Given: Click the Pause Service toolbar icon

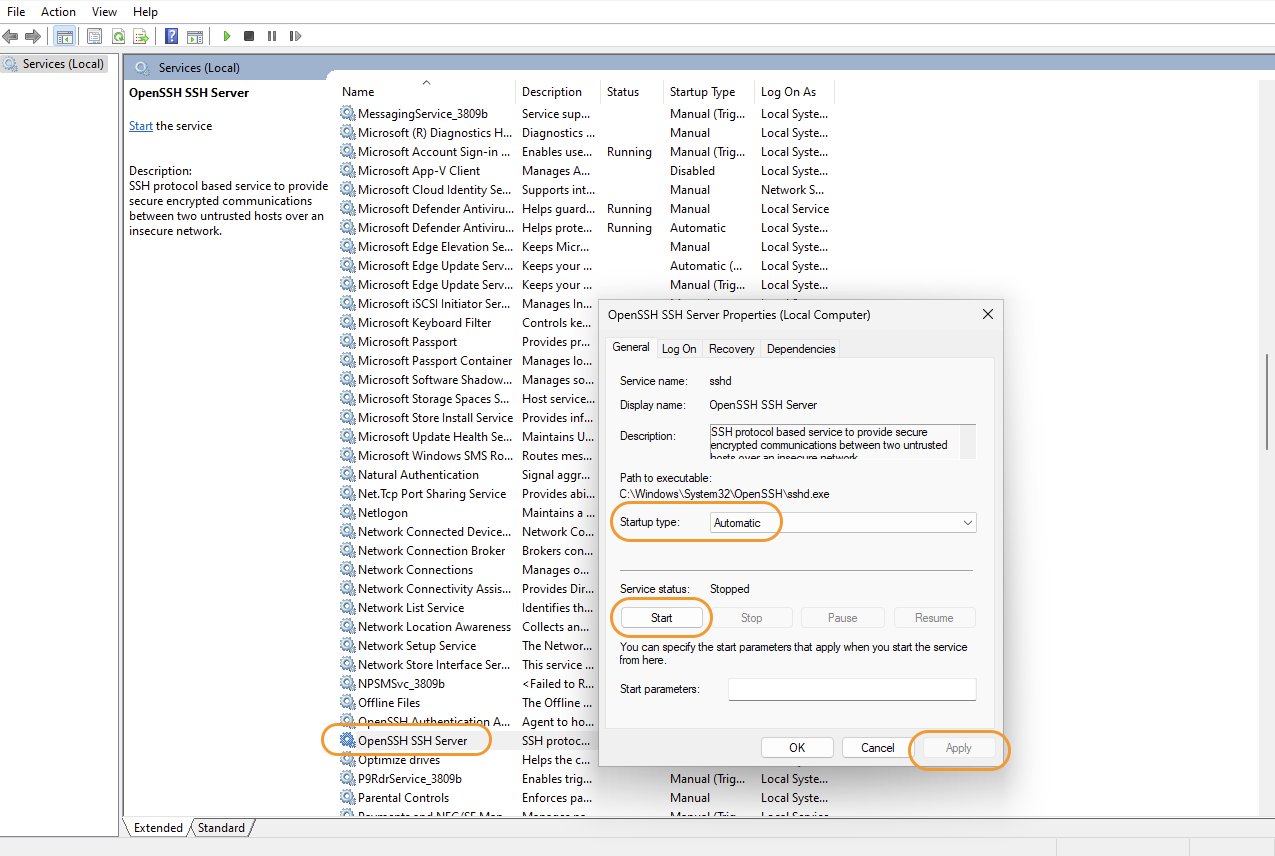Looking at the screenshot, I should (272, 36).
